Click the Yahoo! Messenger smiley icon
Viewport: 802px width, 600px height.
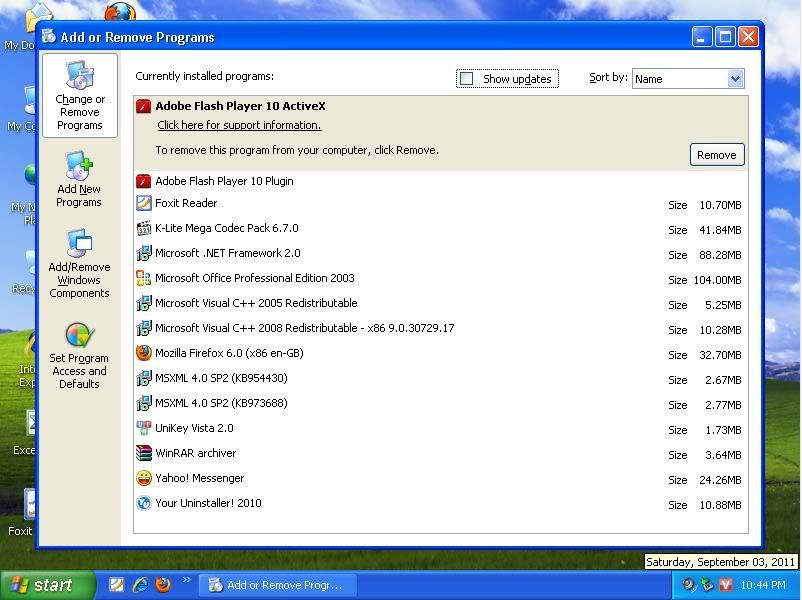(143, 478)
